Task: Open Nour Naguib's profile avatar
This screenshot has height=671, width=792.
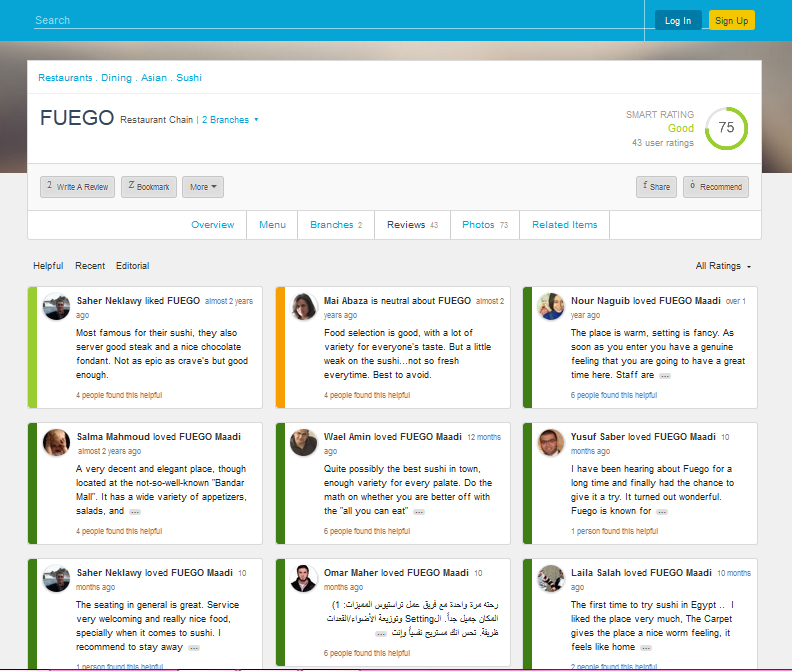Action: coord(551,306)
